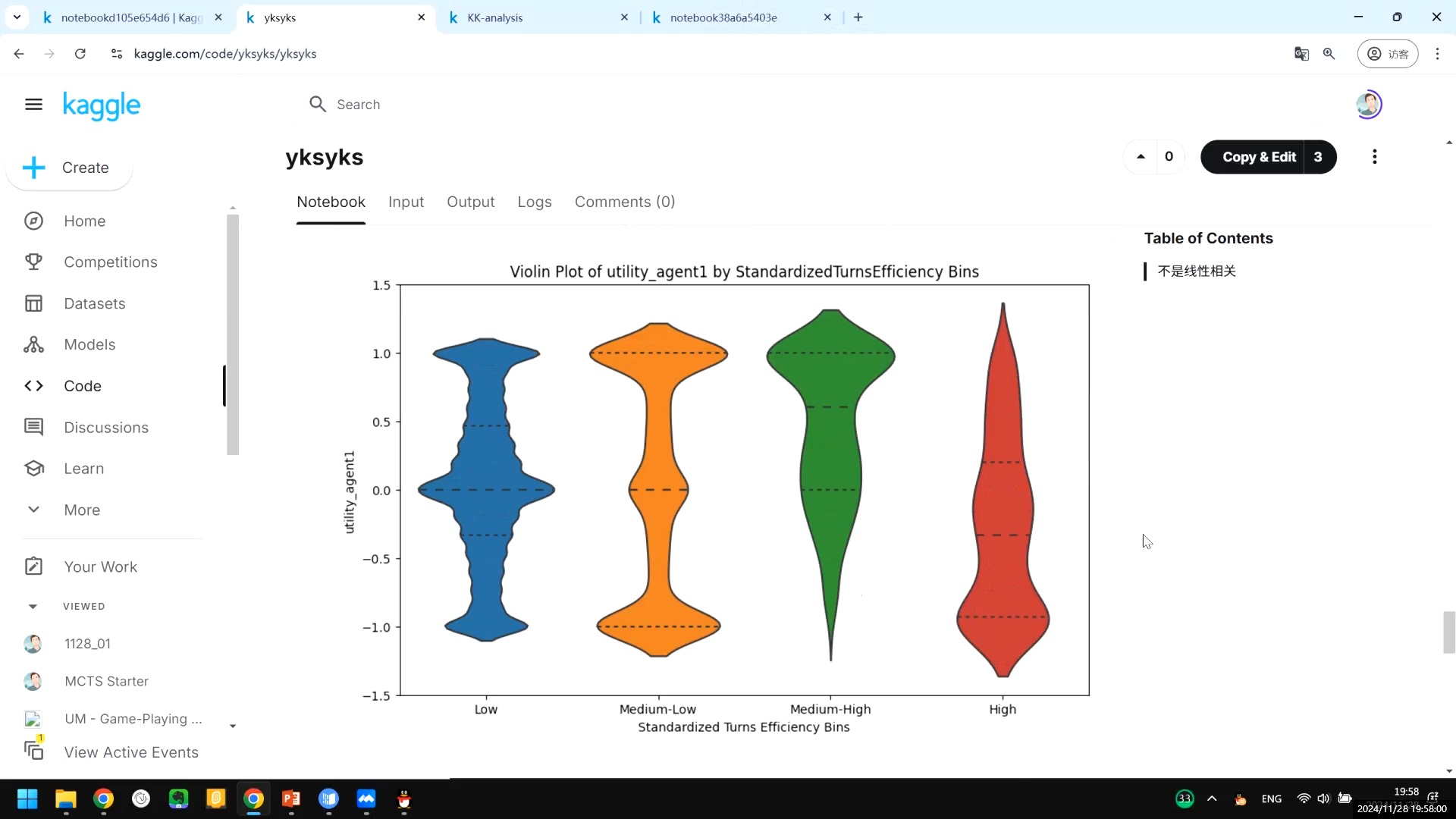The width and height of the screenshot is (1456, 819).
Task: Click the Competitions trophy icon
Action: (33, 262)
